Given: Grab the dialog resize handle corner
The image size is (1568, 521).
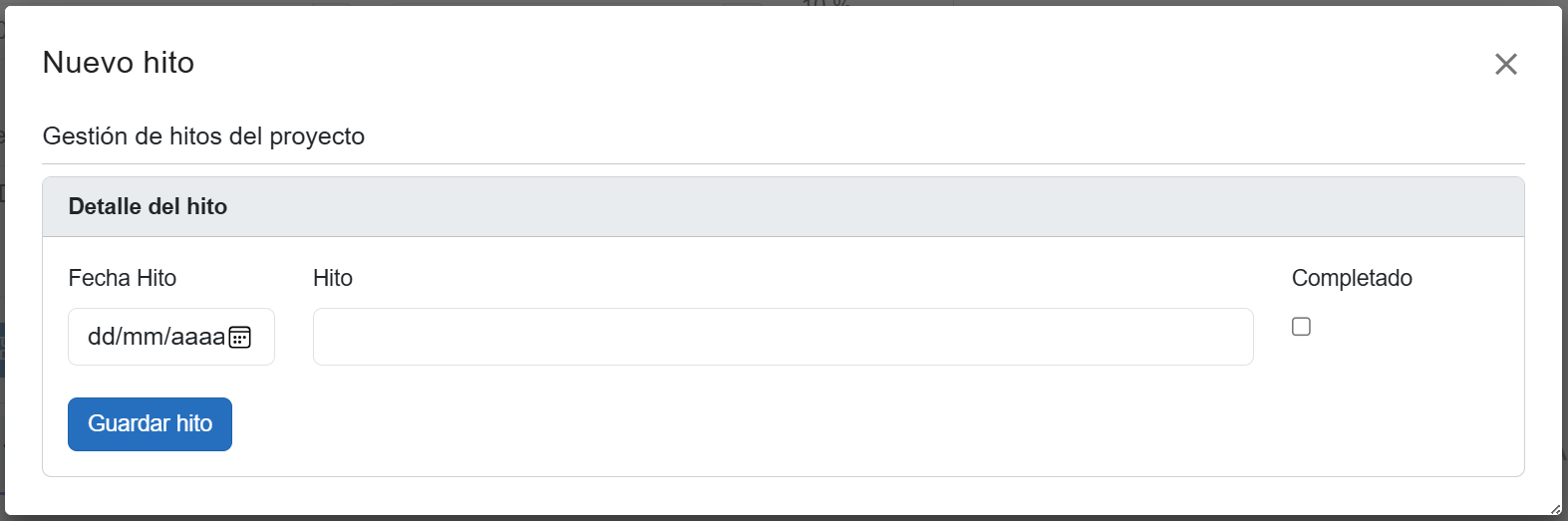Looking at the screenshot, I should pyautogui.click(x=1555, y=509).
